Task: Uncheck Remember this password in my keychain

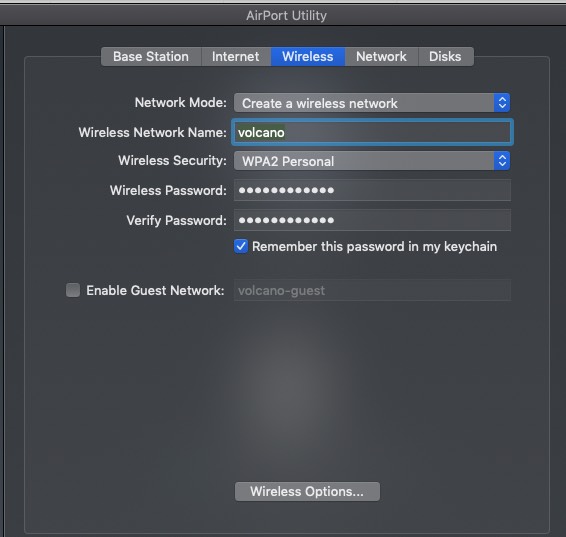Action: 241,246
